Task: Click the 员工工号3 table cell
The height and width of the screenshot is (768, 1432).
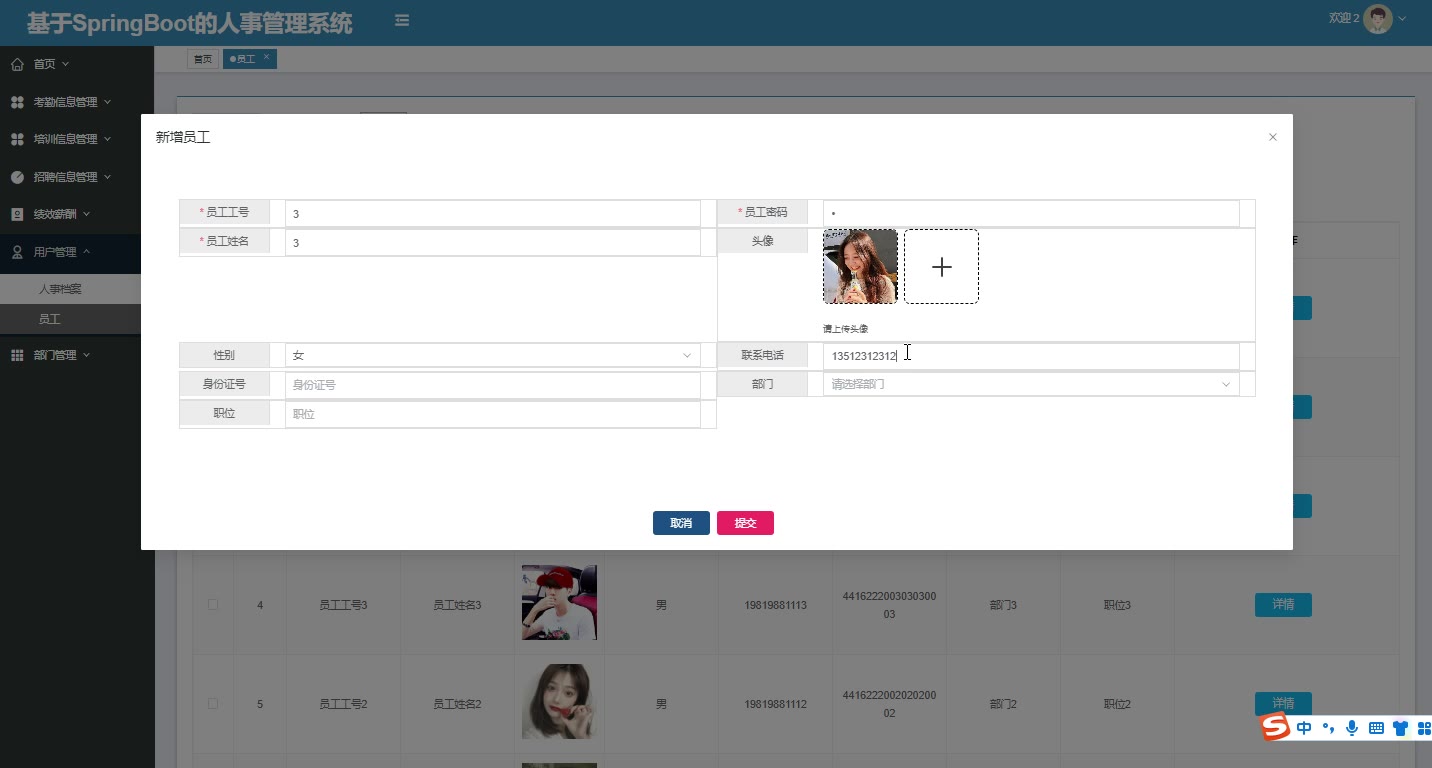Action: click(x=343, y=605)
